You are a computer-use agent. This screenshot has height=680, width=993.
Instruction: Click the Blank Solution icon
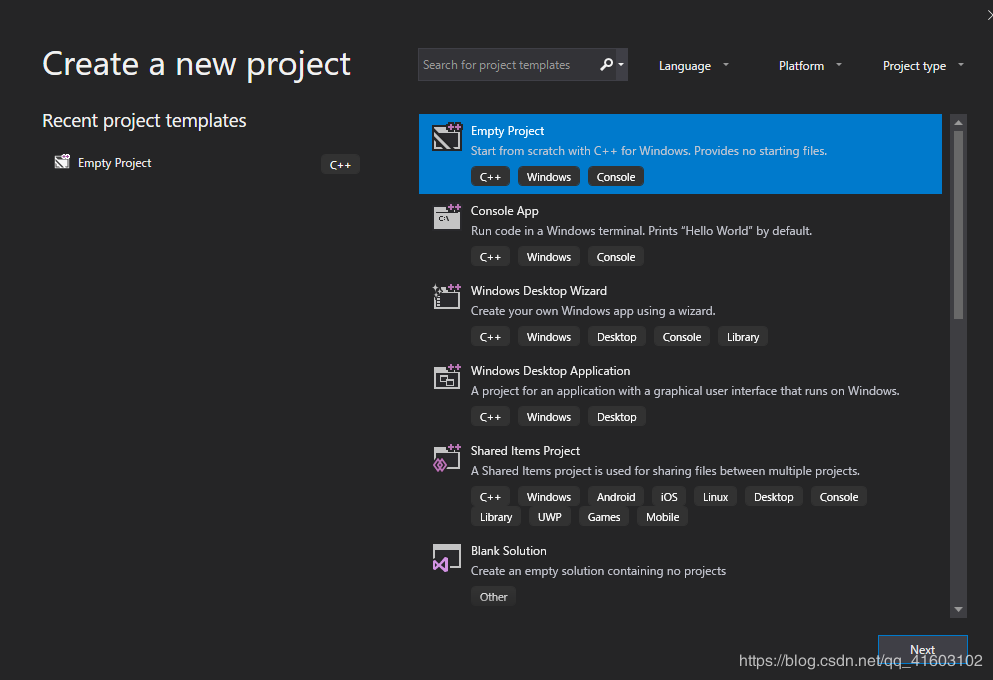pyautogui.click(x=447, y=557)
